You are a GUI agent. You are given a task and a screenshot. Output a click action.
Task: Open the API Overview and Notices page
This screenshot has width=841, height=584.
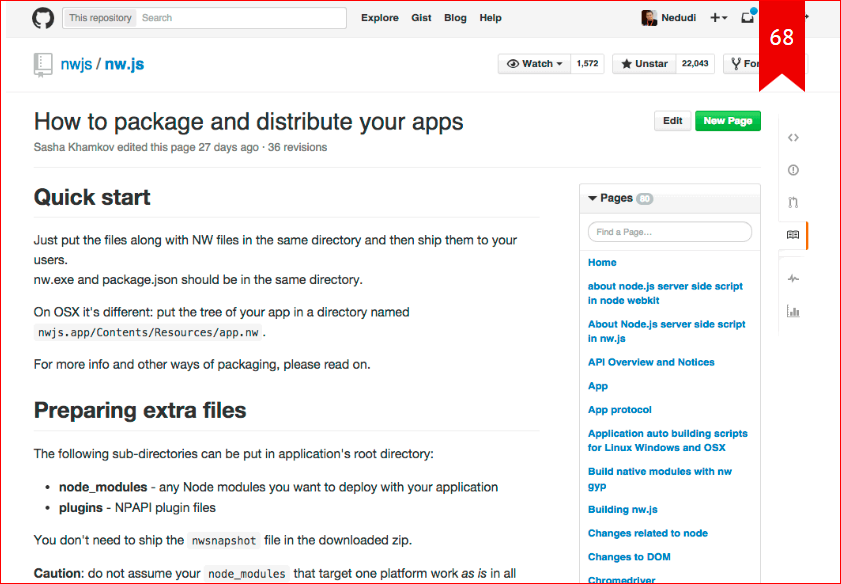(x=651, y=362)
